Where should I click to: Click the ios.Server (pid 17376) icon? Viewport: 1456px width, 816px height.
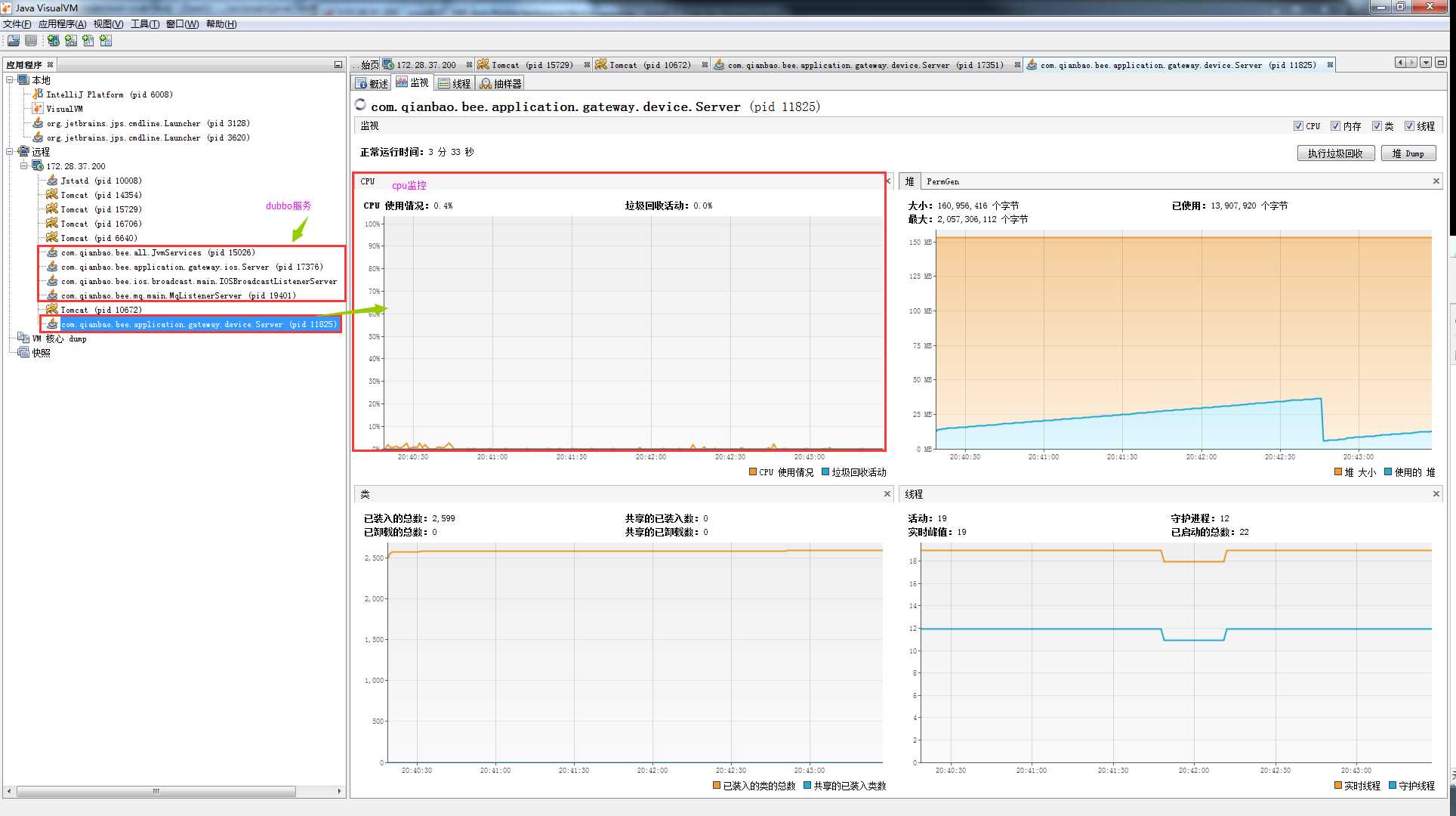(x=52, y=267)
